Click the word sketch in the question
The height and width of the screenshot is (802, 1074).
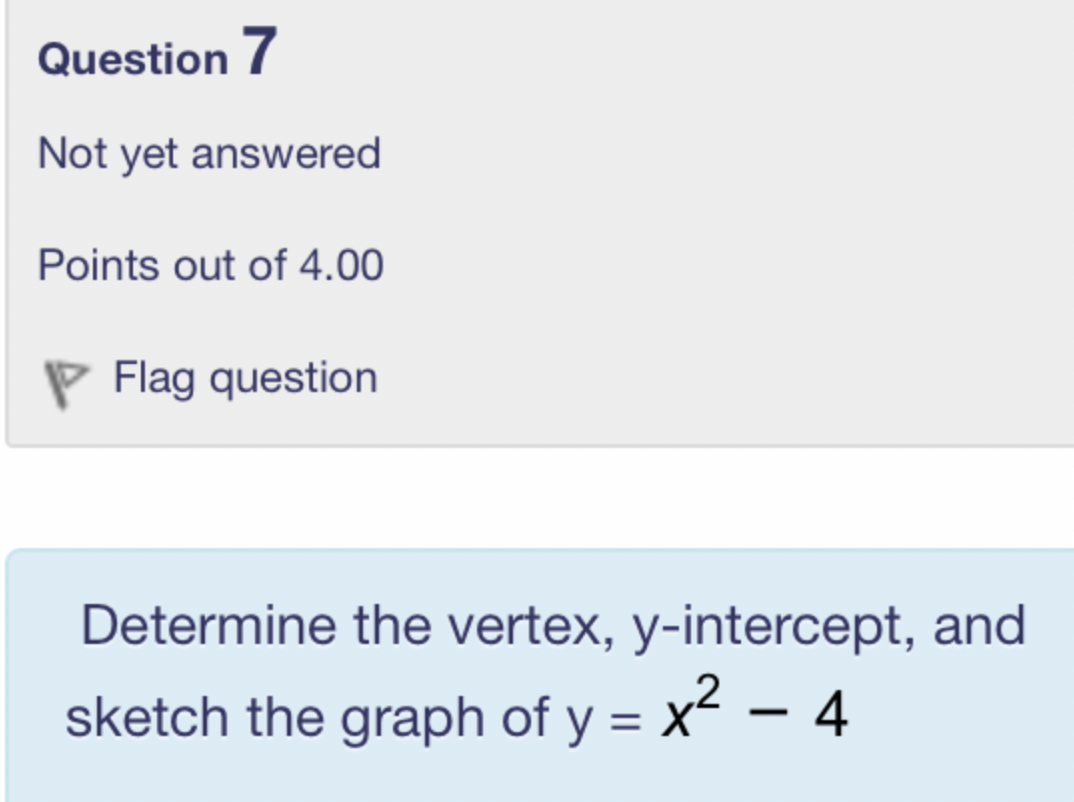tap(148, 717)
